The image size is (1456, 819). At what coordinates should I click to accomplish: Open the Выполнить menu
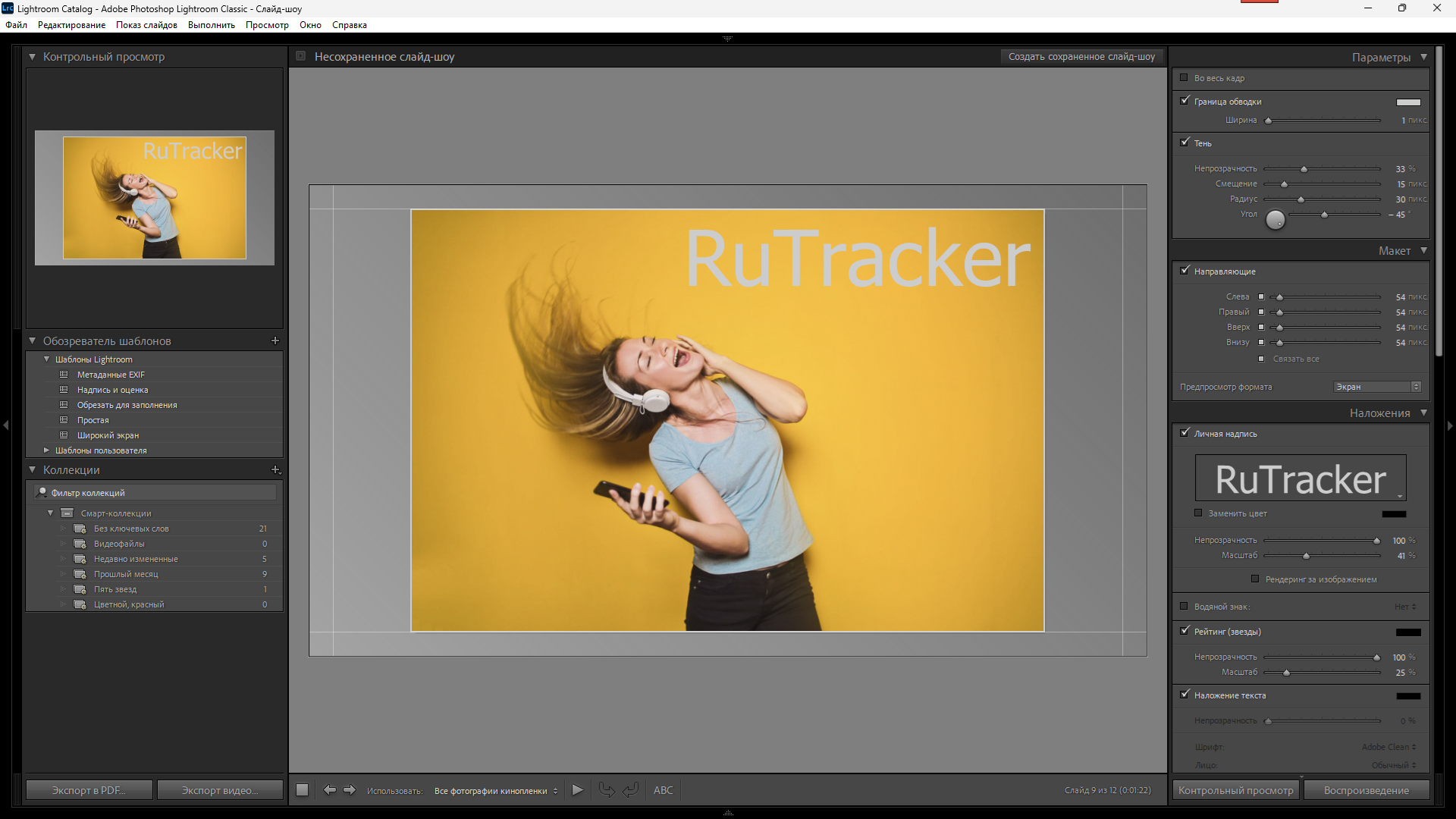(x=212, y=25)
